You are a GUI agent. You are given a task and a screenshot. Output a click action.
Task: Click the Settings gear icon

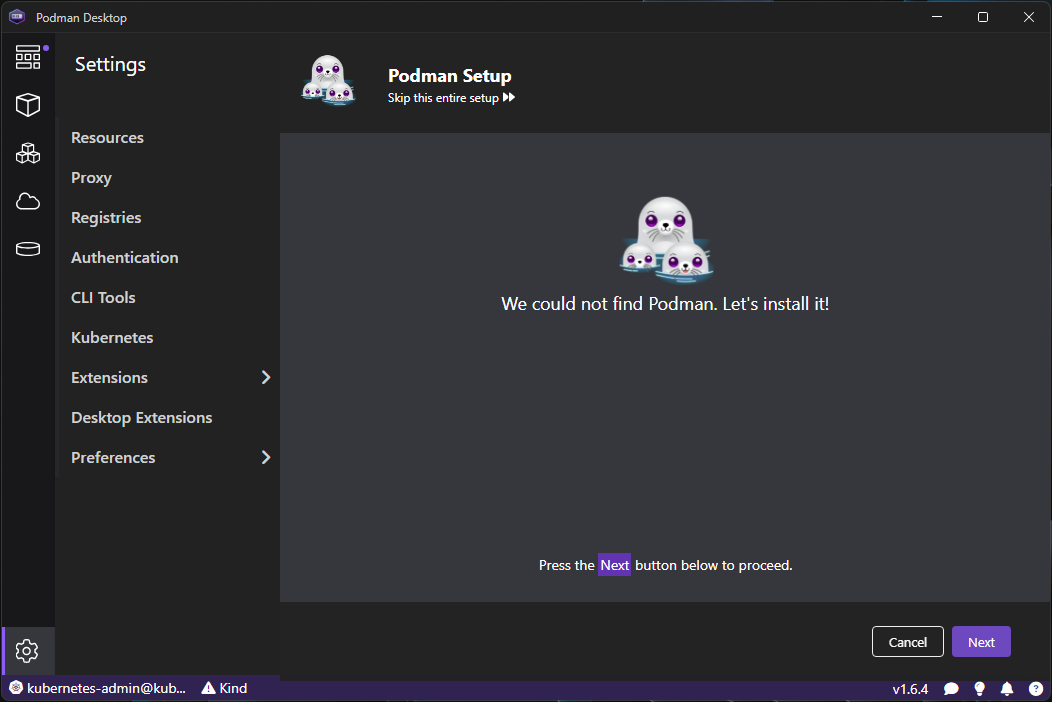(27, 651)
